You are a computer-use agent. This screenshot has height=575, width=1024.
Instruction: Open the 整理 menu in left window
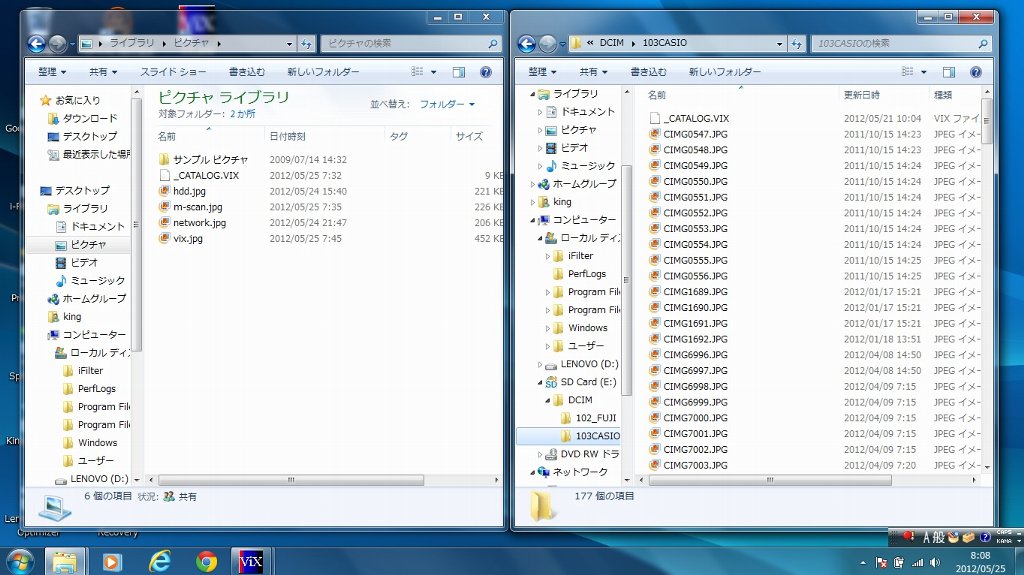(52, 72)
